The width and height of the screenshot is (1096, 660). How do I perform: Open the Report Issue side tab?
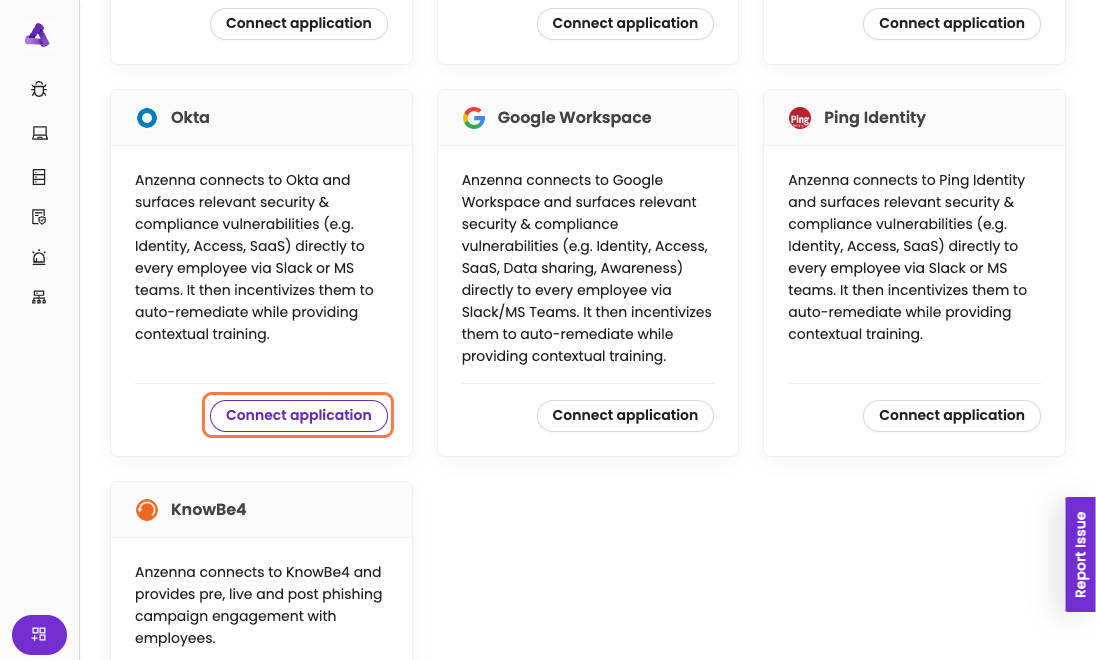point(1080,554)
